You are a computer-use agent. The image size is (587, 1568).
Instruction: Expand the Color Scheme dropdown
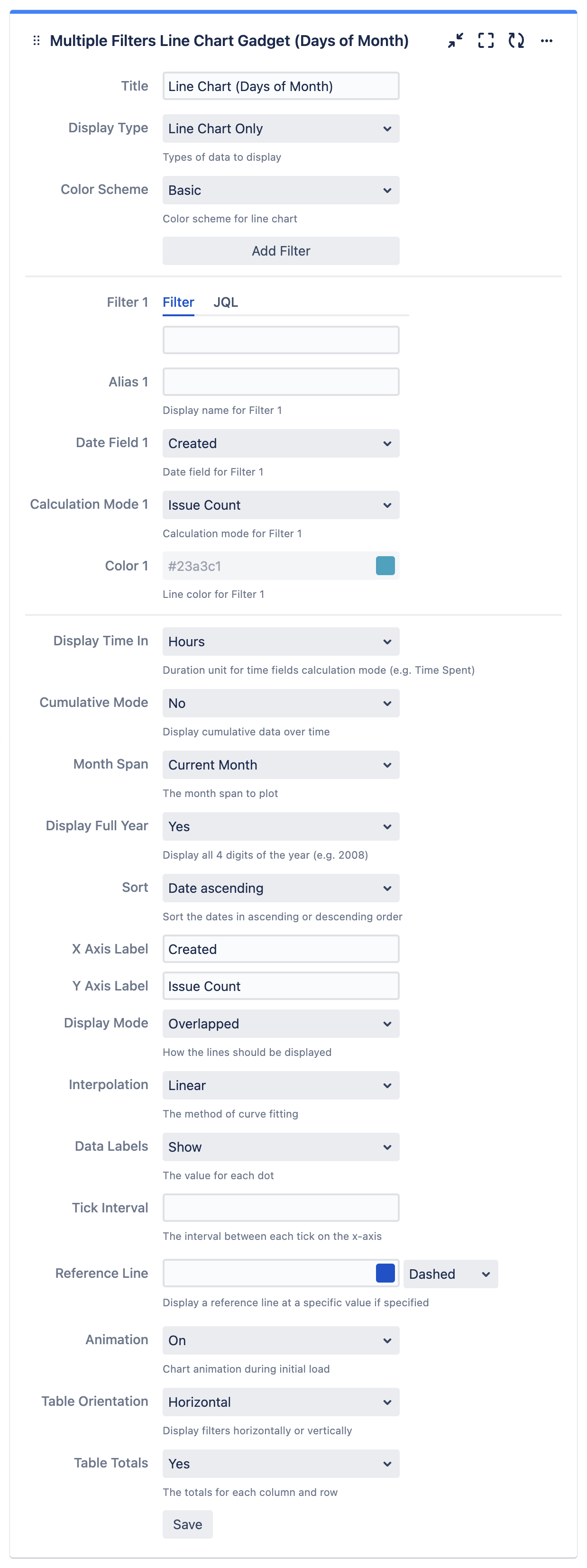tap(281, 191)
